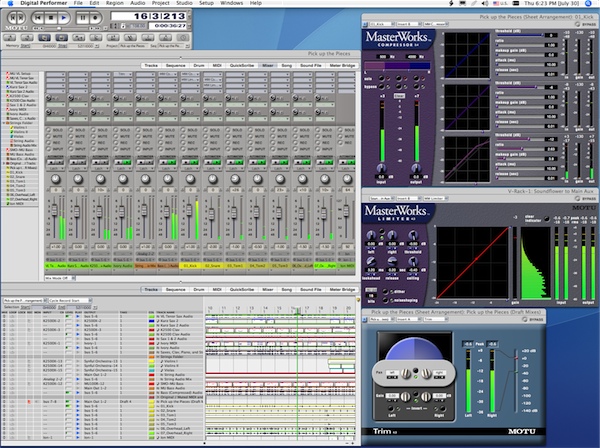
Task: Click the first band's threshold slider in the Compressor
Action: pyautogui.click(x=519, y=35)
